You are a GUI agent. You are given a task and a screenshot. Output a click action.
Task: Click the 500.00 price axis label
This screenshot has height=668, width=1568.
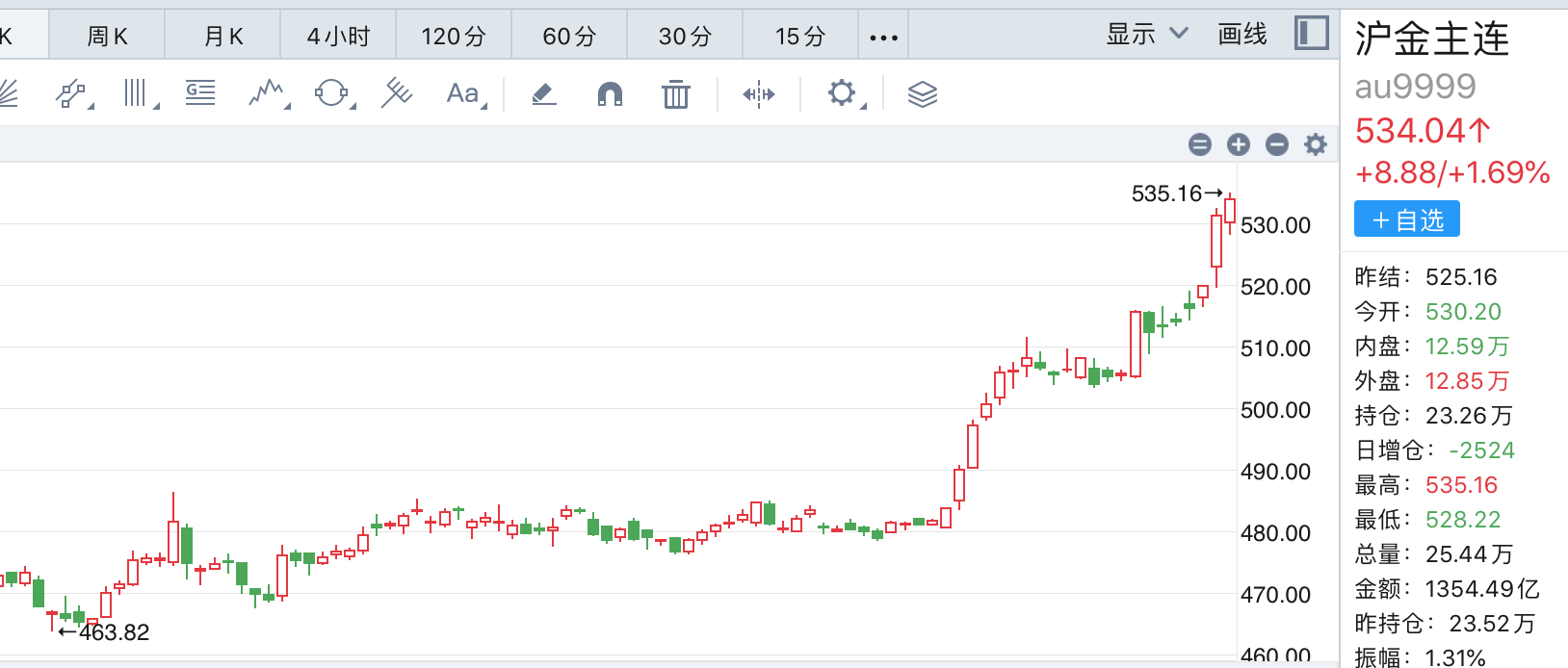click(x=1275, y=410)
